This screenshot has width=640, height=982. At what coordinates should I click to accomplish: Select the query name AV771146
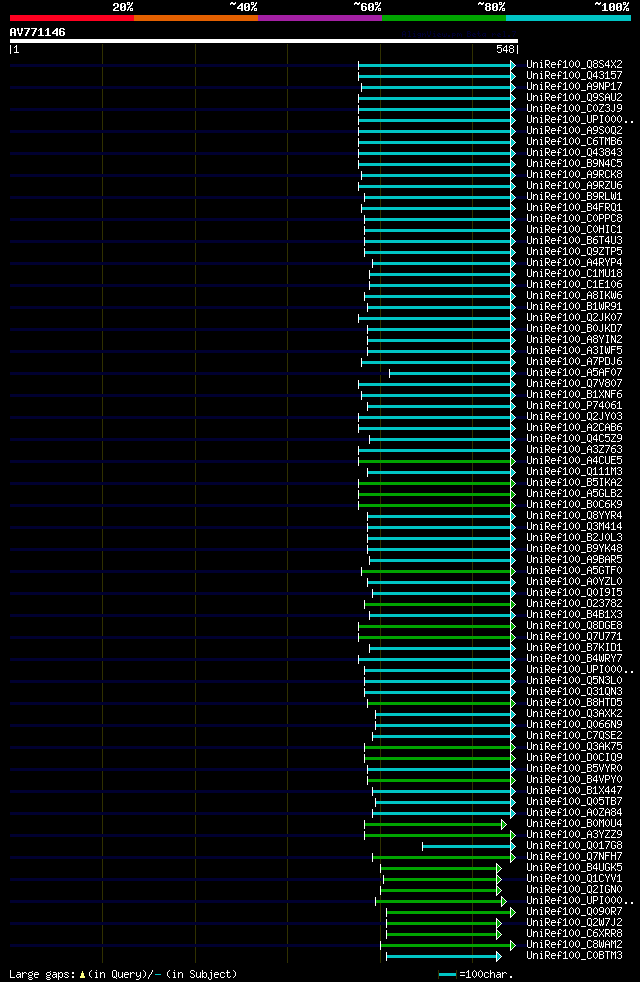tap(38, 32)
